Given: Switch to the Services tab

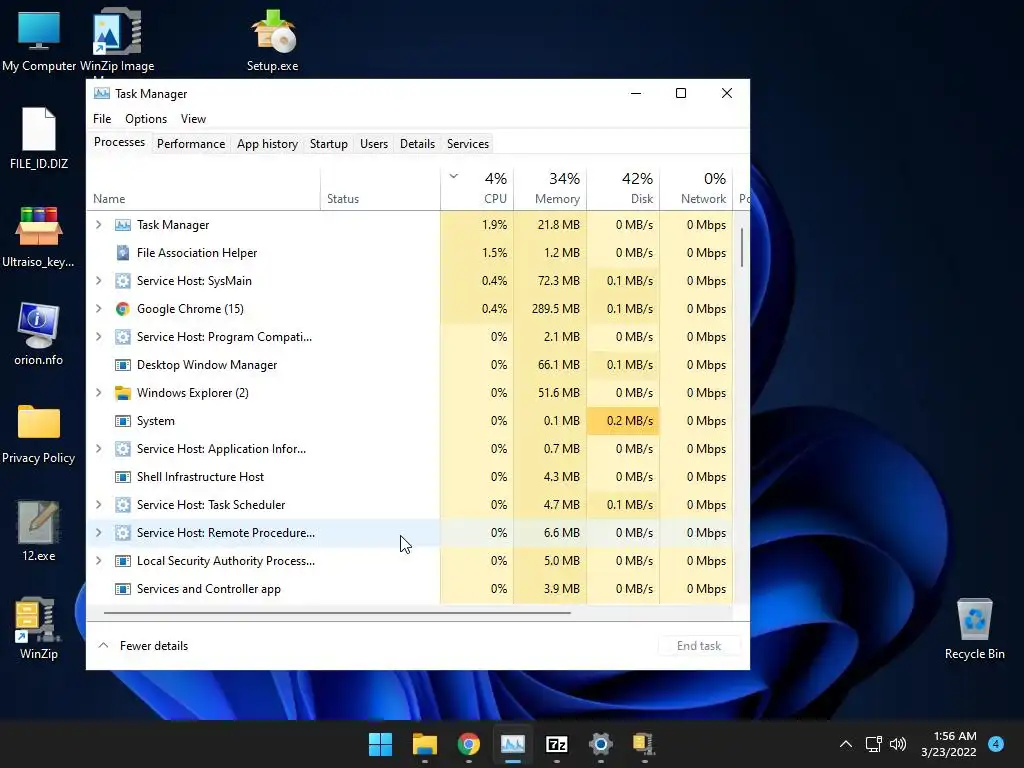Looking at the screenshot, I should 468,144.
